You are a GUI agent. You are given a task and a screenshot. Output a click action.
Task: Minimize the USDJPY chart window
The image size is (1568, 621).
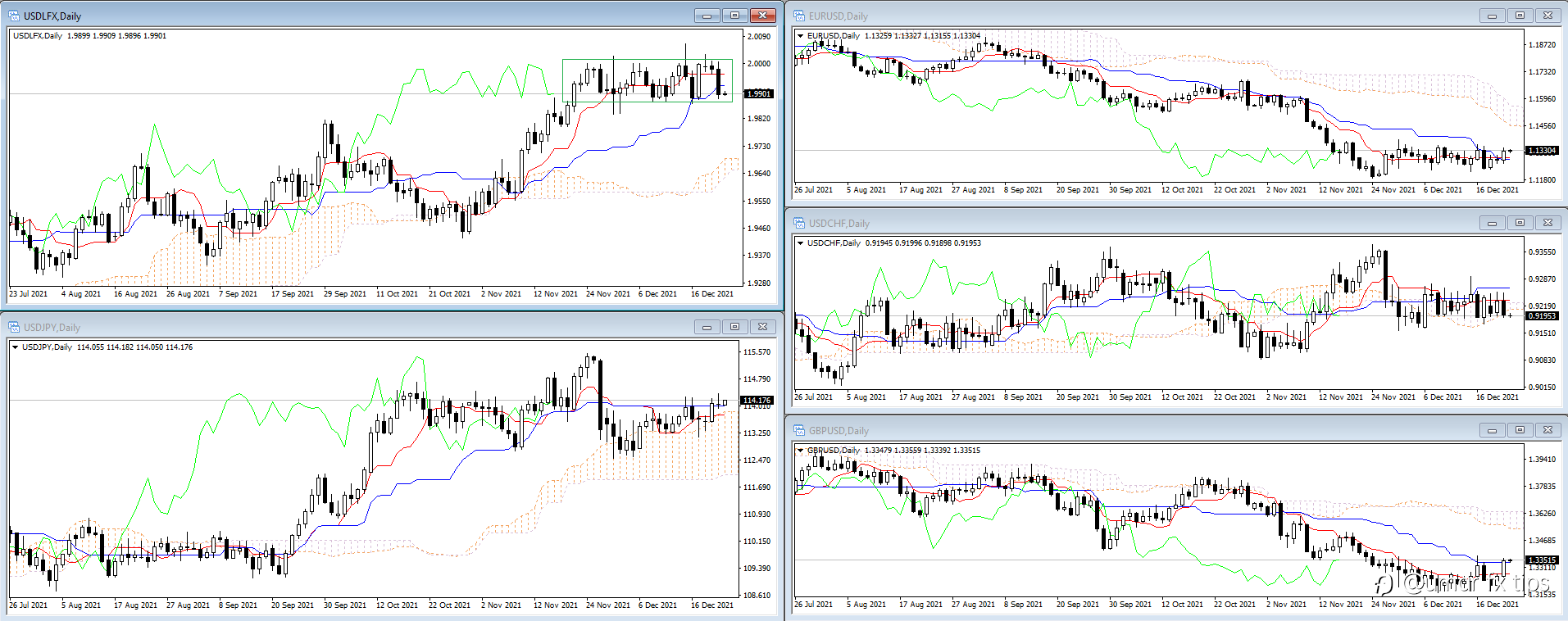[x=707, y=327]
